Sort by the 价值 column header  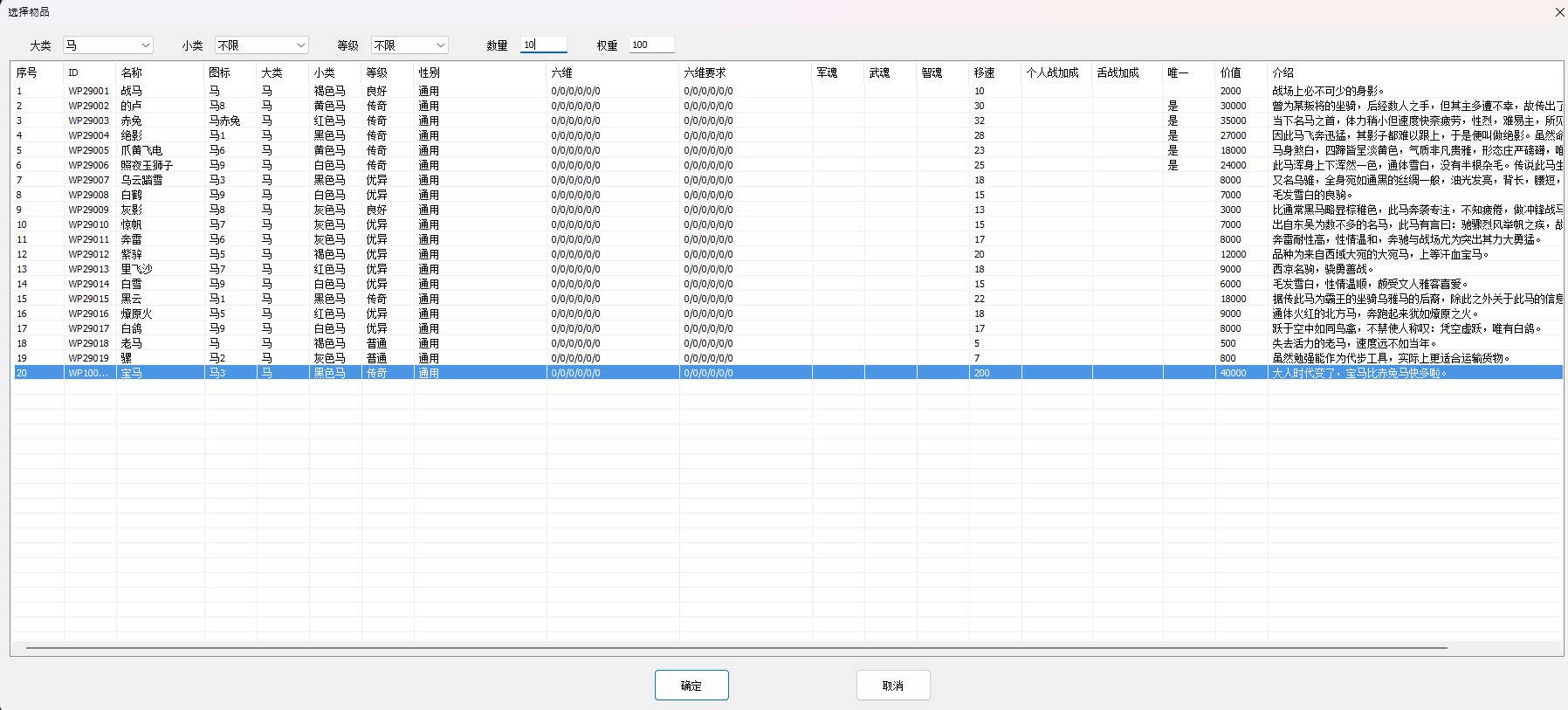pos(1230,72)
